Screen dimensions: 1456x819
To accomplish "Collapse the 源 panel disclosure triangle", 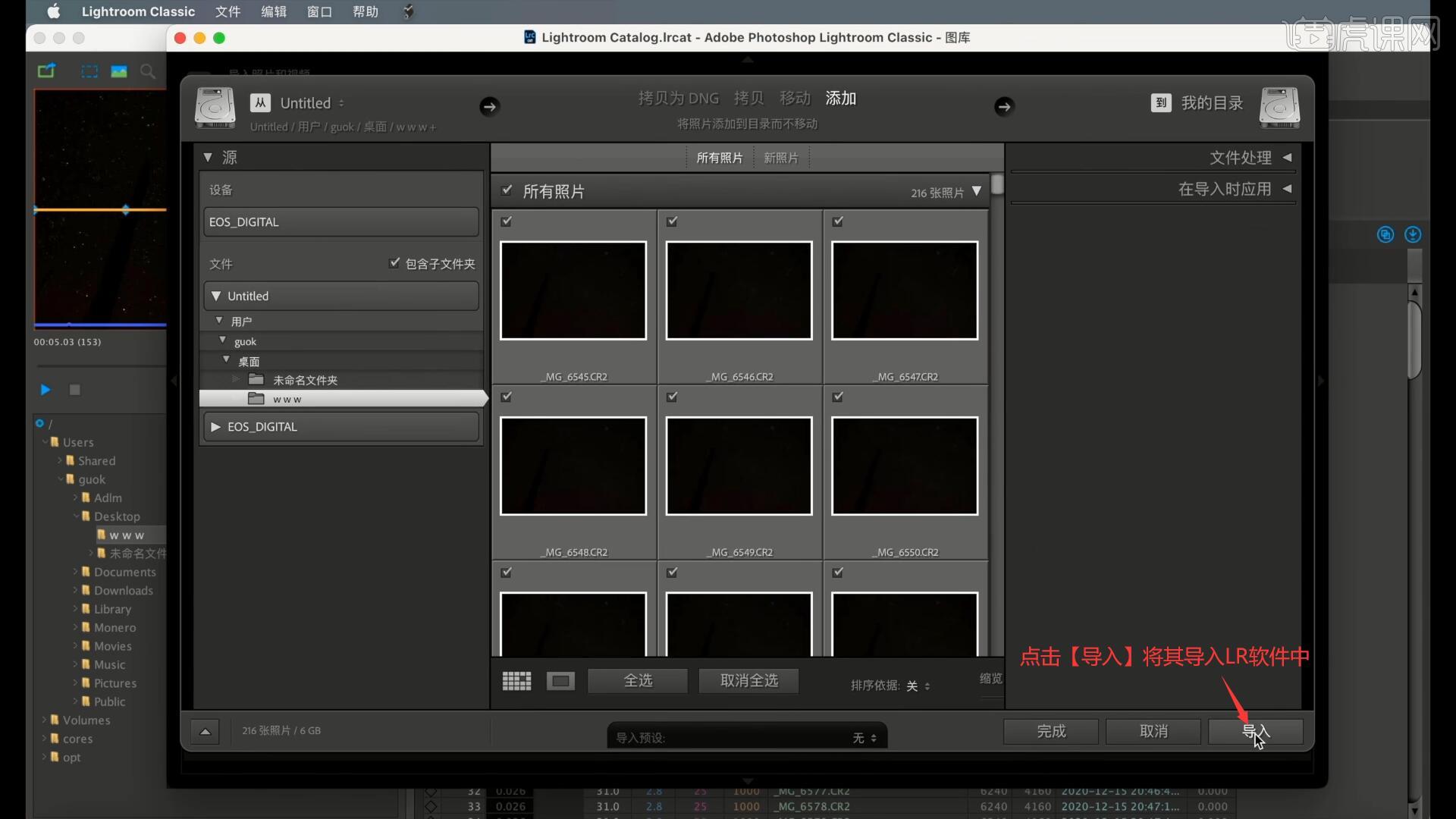I will pyautogui.click(x=209, y=157).
